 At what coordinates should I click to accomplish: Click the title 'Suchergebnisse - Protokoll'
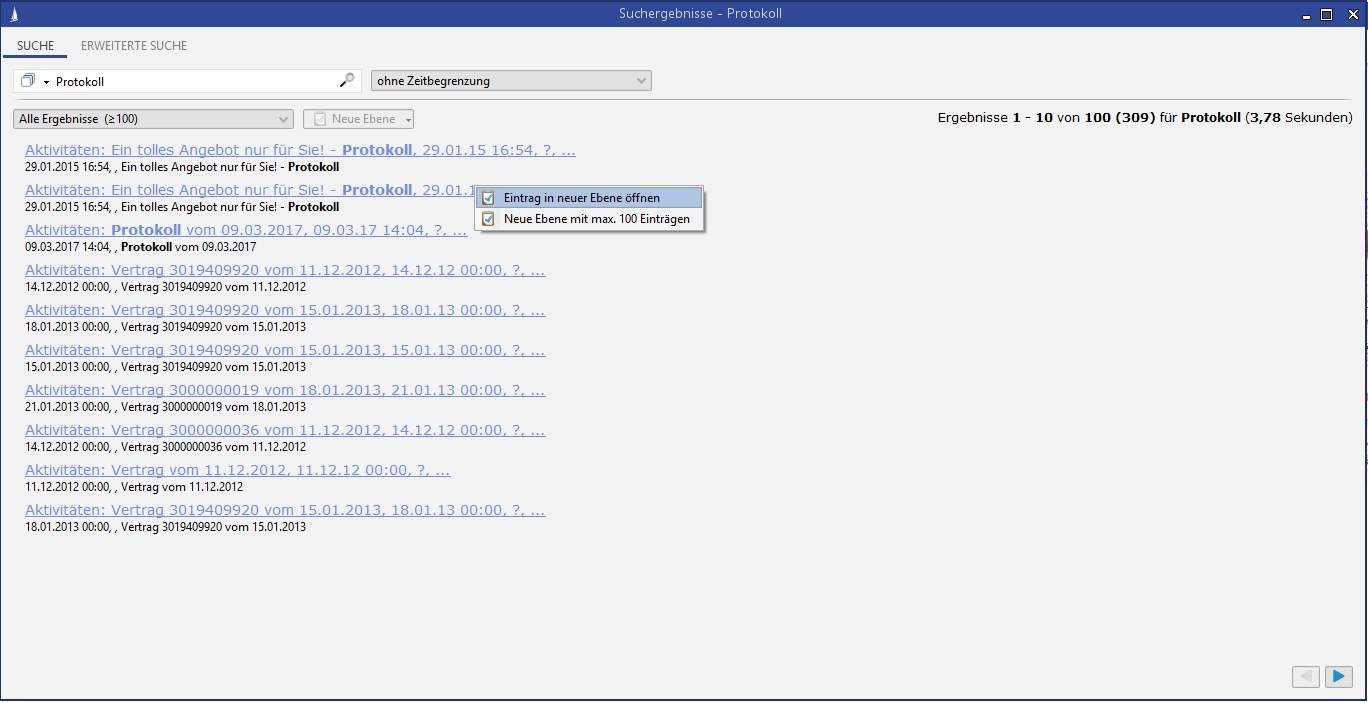(700, 14)
